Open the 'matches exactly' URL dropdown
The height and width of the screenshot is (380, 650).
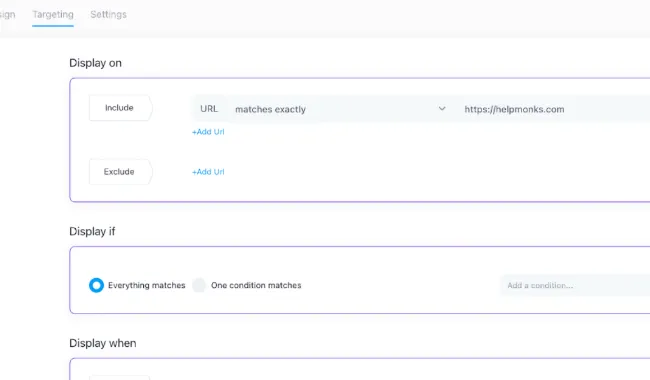[340, 109]
